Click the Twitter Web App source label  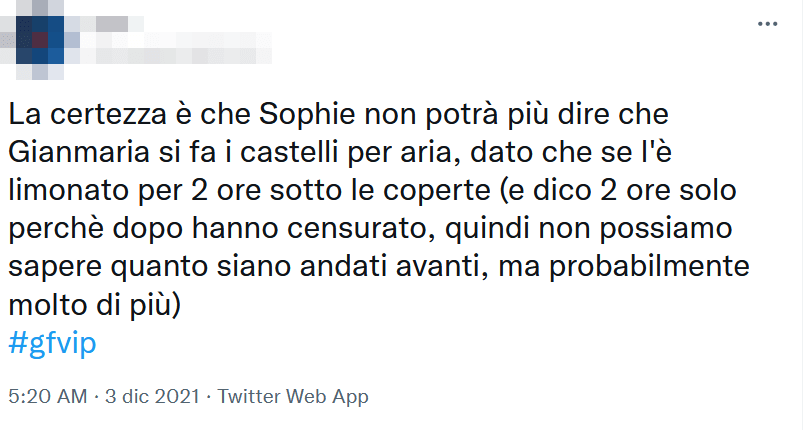(293, 397)
